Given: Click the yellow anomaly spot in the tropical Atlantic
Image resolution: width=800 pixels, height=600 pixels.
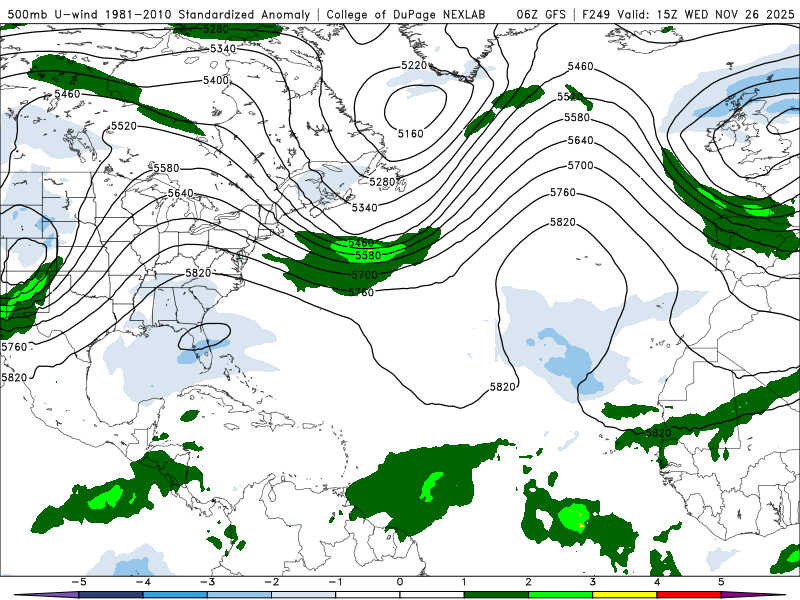Looking at the screenshot, I should (x=581, y=524).
